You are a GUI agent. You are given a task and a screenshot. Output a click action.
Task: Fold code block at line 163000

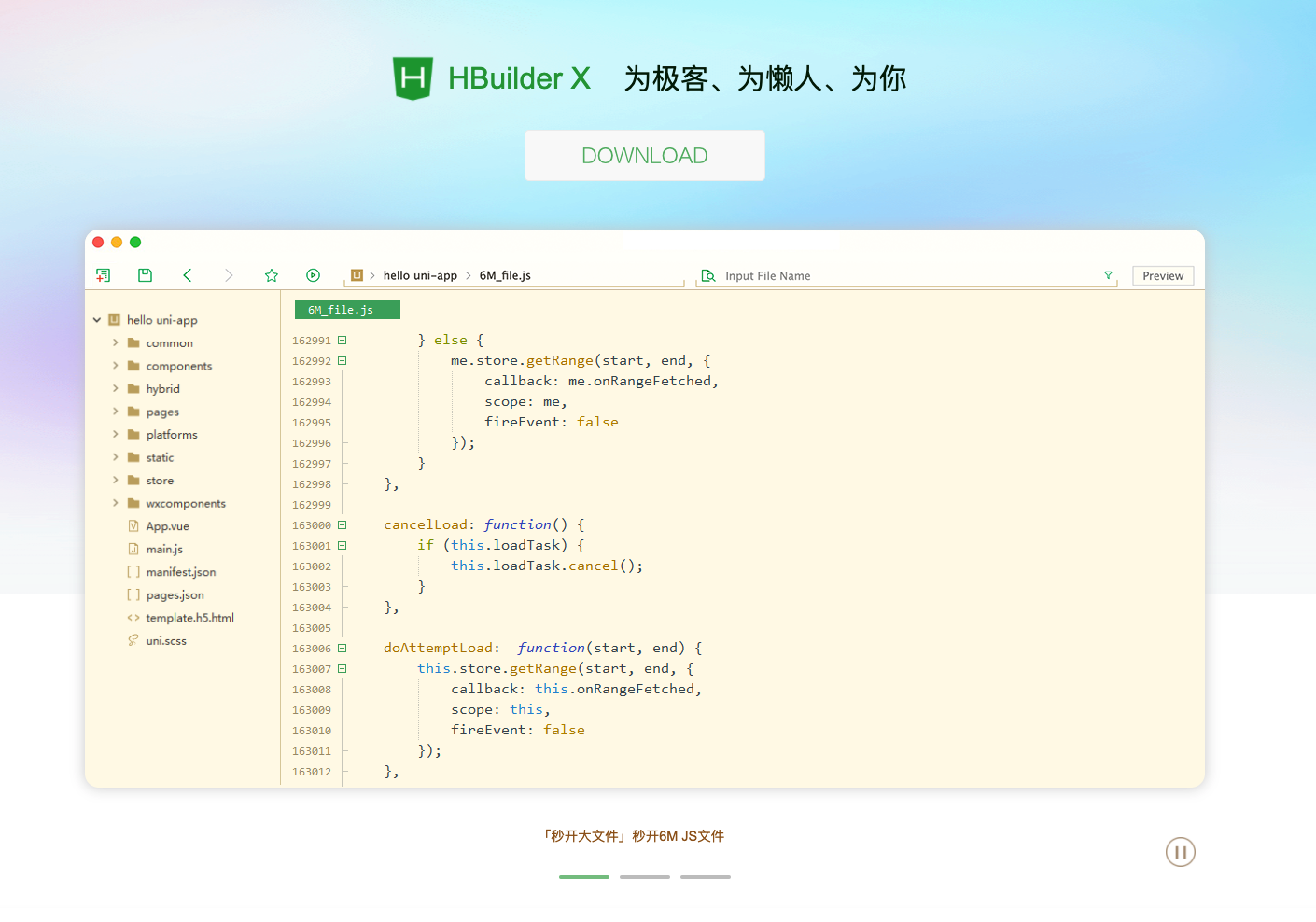(340, 524)
